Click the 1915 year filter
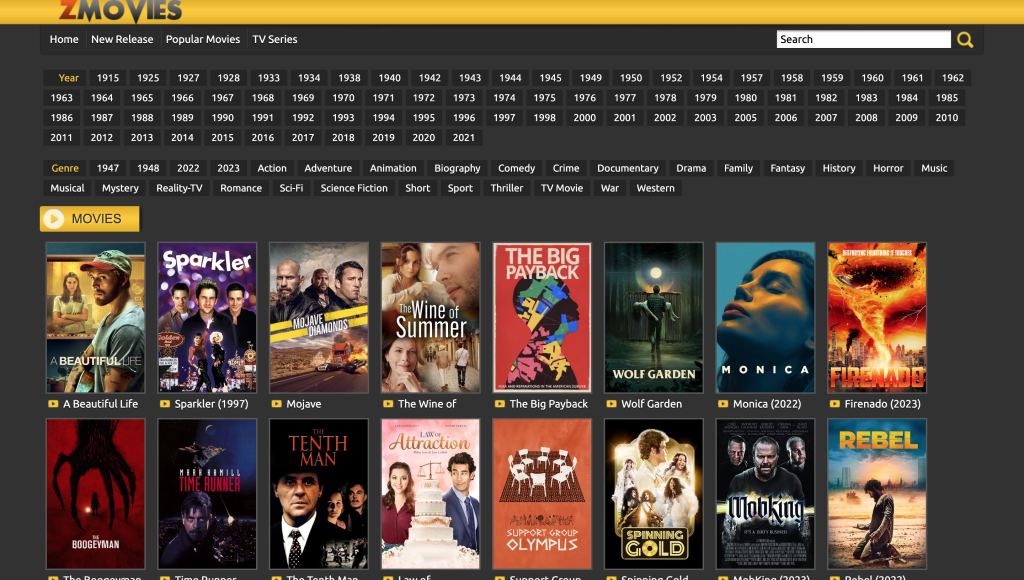 pyautogui.click(x=107, y=77)
